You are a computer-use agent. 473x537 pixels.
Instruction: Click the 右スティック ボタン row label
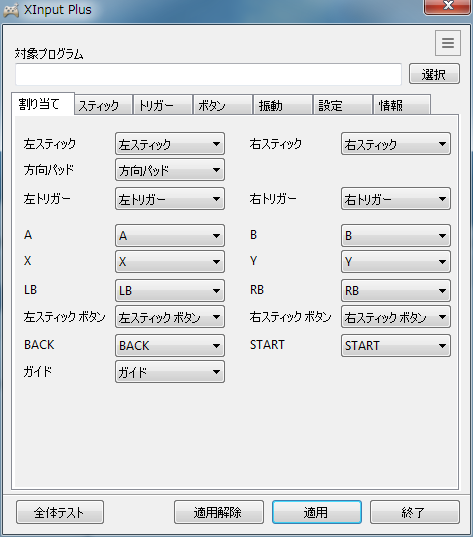coord(290,317)
